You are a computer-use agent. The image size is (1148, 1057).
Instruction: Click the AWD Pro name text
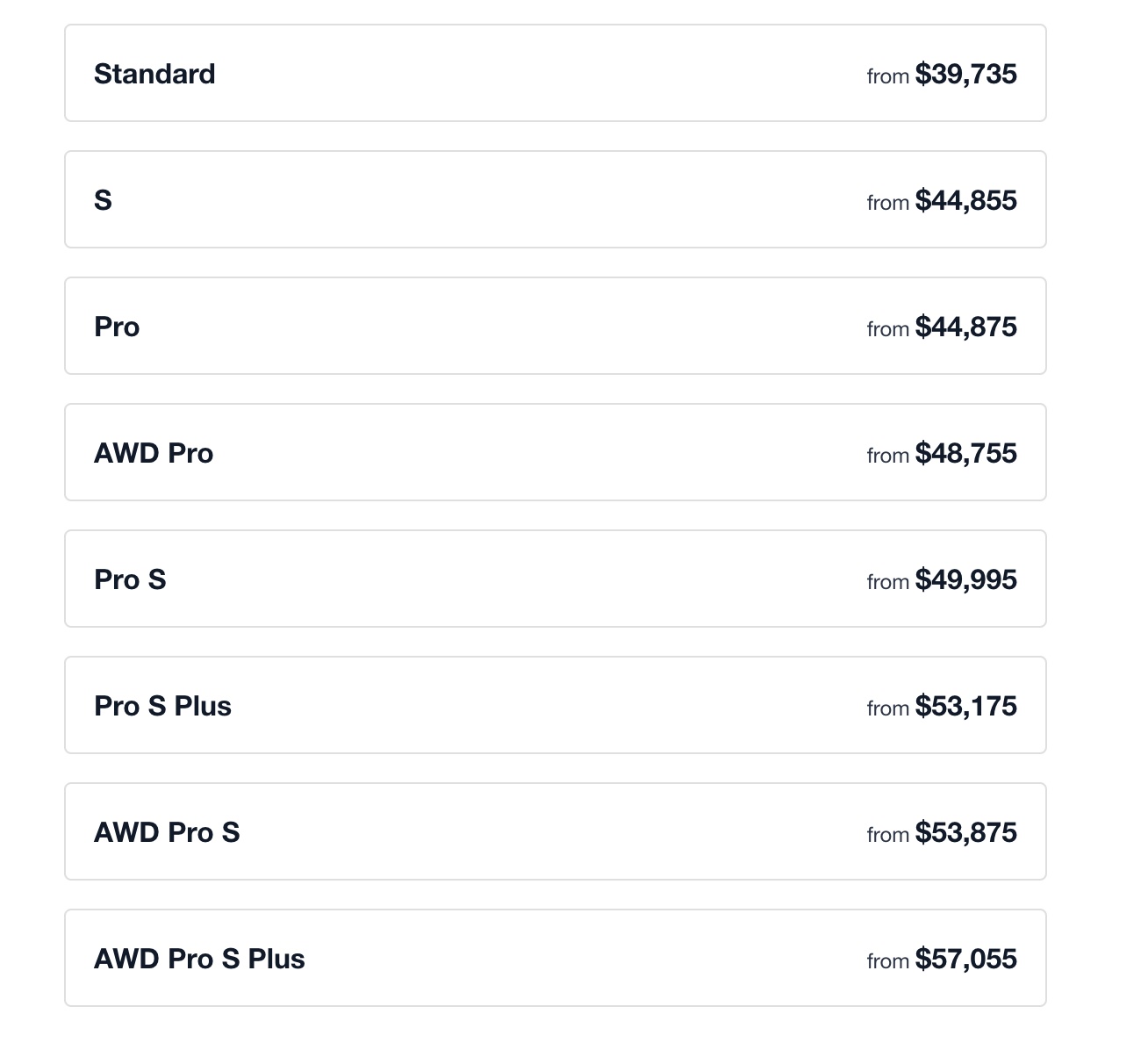tap(154, 454)
